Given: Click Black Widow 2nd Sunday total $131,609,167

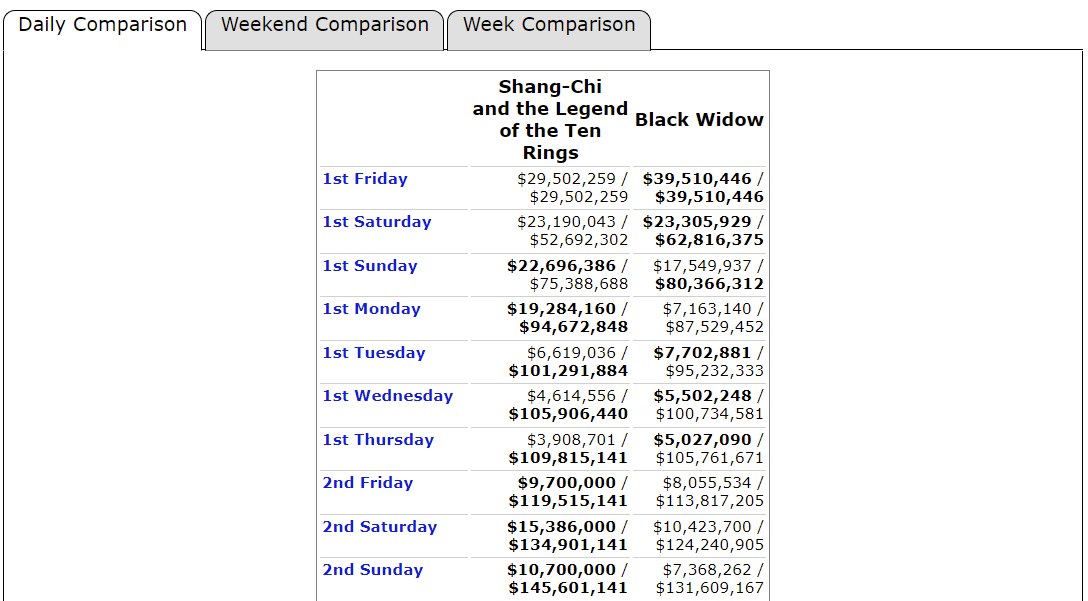Looking at the screenshot, I should (709, 588).
